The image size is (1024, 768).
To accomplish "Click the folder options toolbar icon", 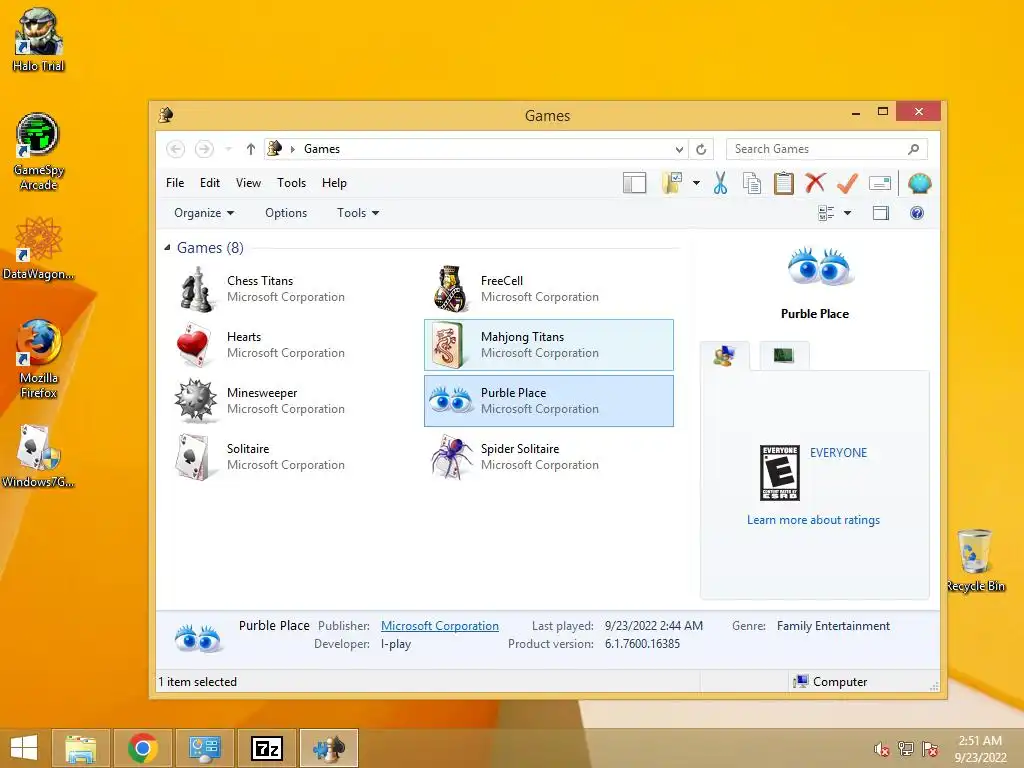I will [671, 184].
